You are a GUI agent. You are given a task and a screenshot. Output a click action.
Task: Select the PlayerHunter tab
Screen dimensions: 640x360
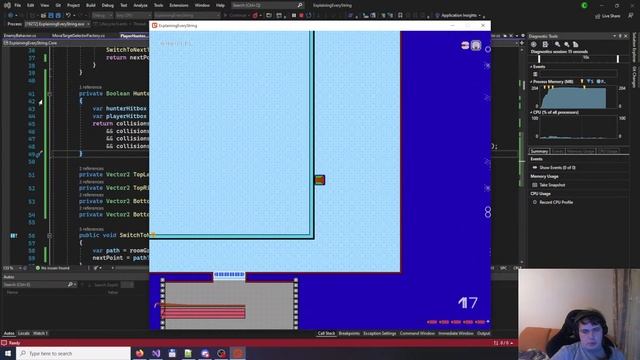point(133,36)
